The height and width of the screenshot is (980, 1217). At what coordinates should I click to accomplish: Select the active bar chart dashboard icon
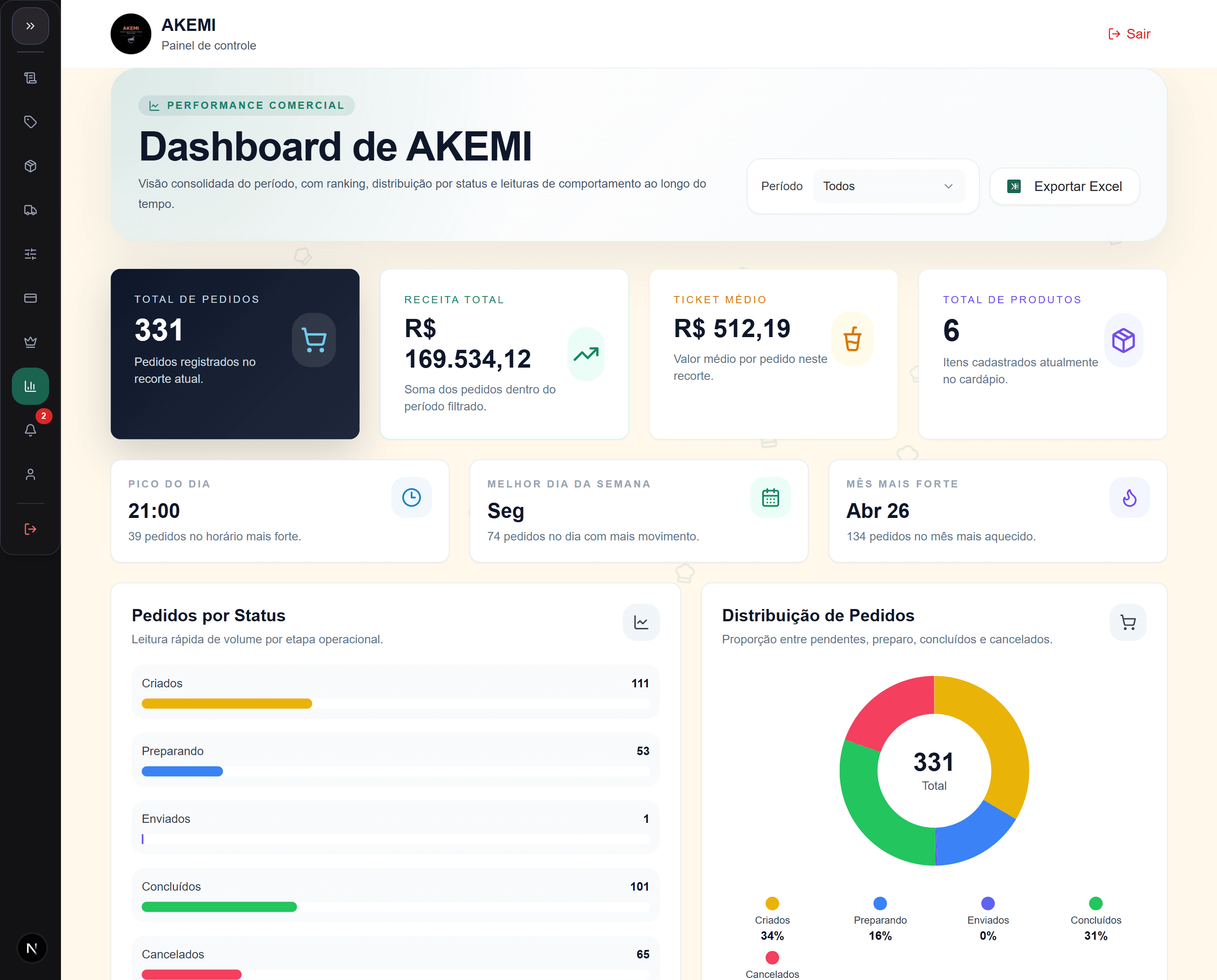coord(30,386)
